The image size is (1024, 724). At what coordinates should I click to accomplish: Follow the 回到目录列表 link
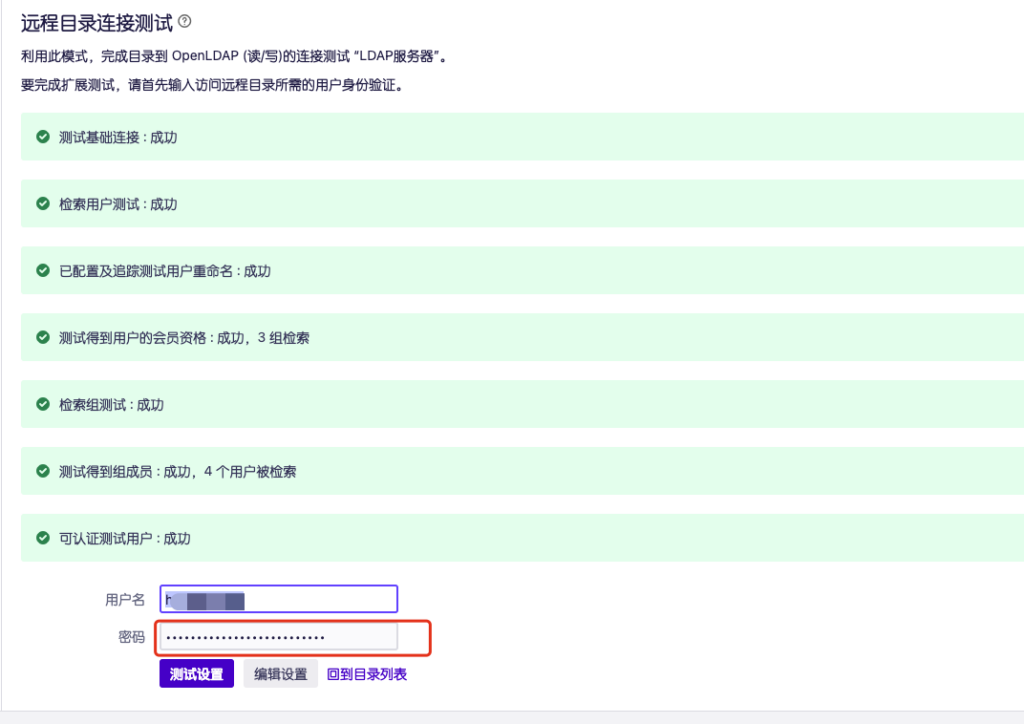[x=367, y=674]
